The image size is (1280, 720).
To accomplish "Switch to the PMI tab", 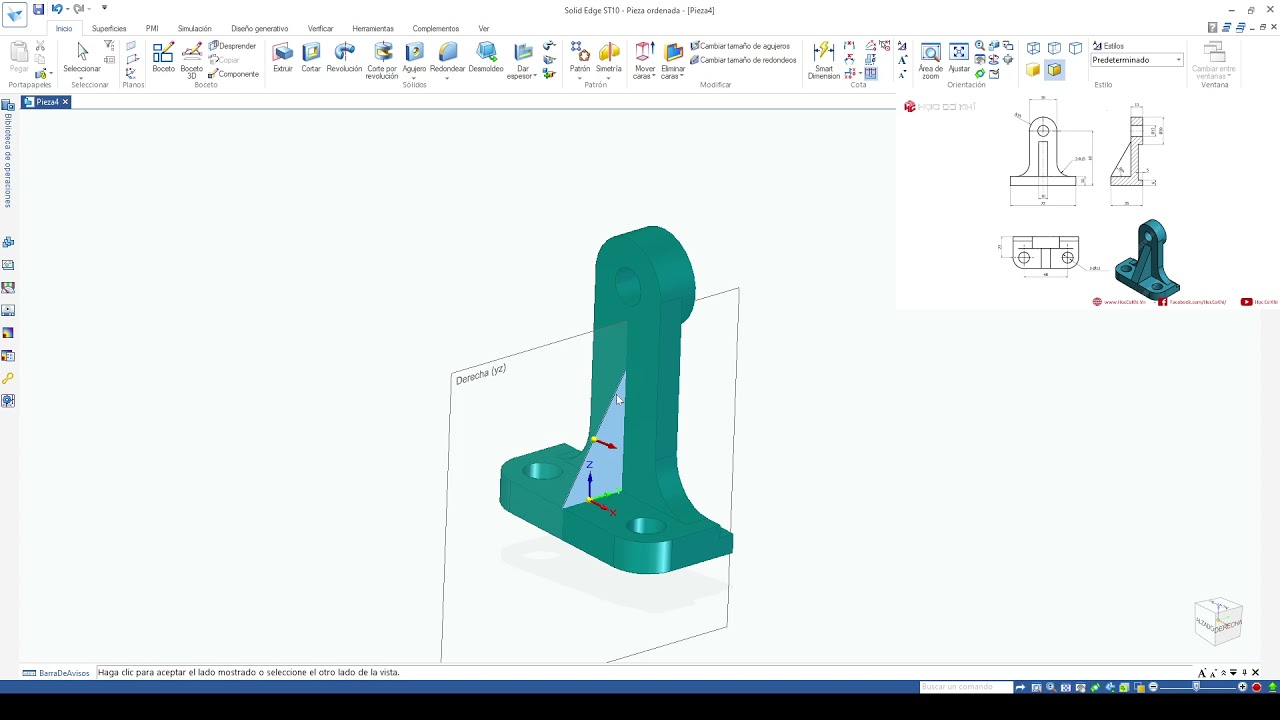I will [152, 29].
